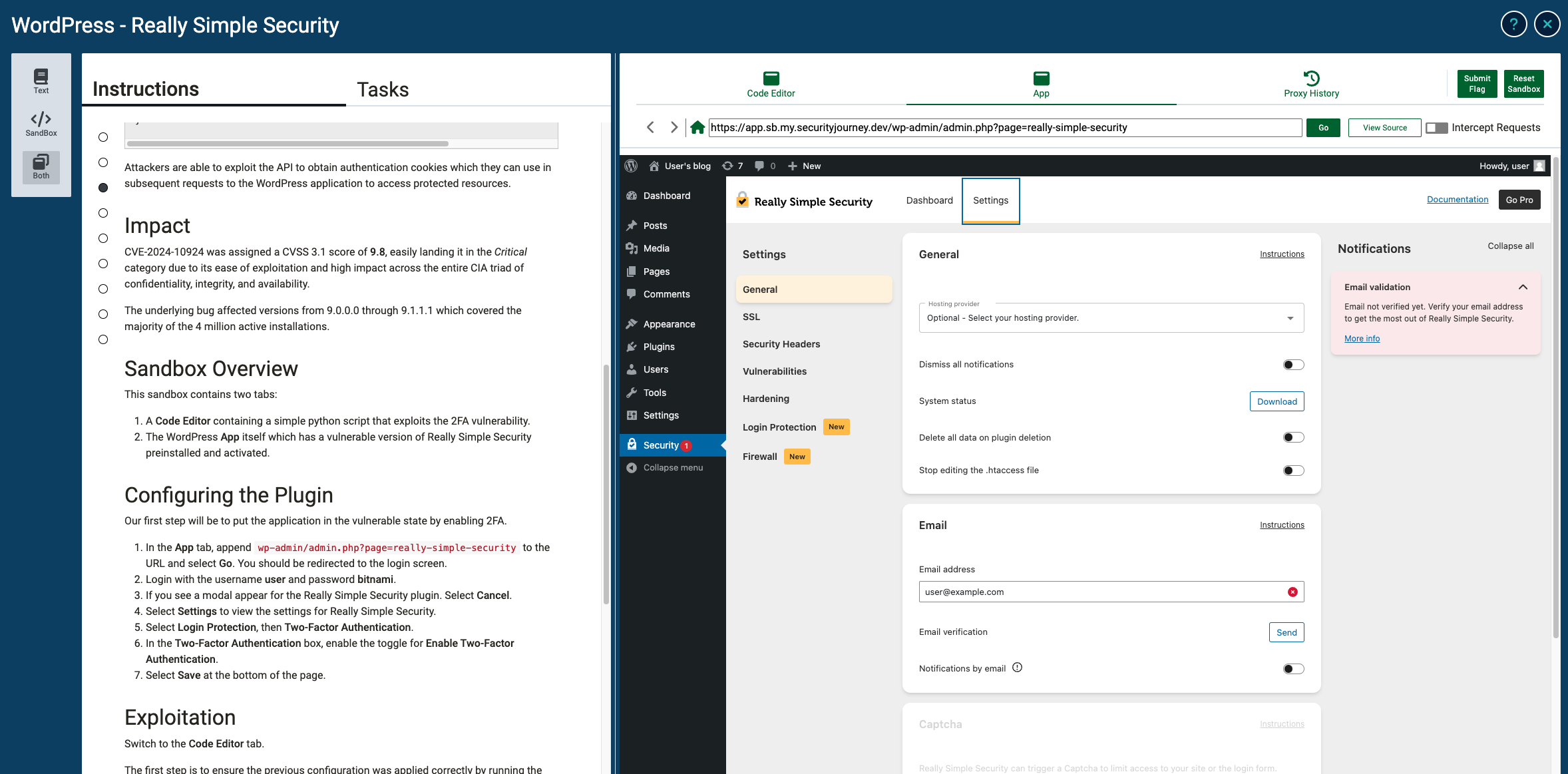
Task: Visit User's blog from admin bar
Action: click(680, 166)
